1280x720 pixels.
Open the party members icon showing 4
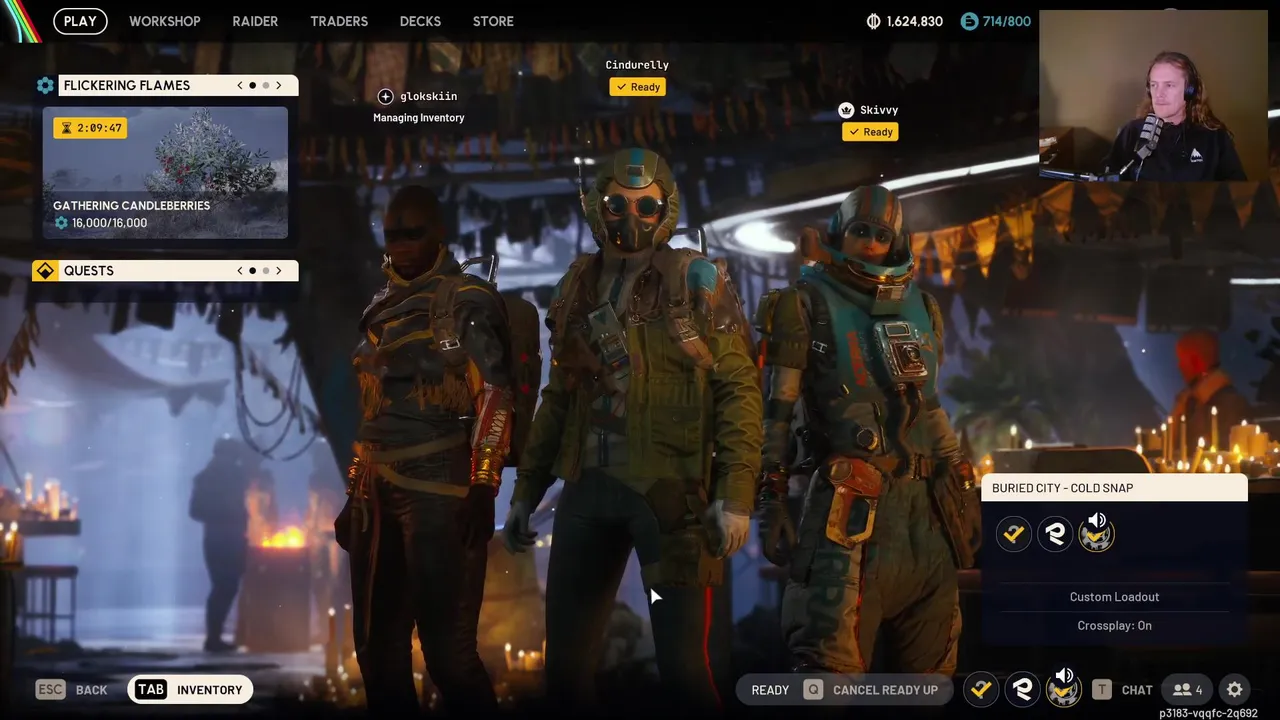[1188, 690]
